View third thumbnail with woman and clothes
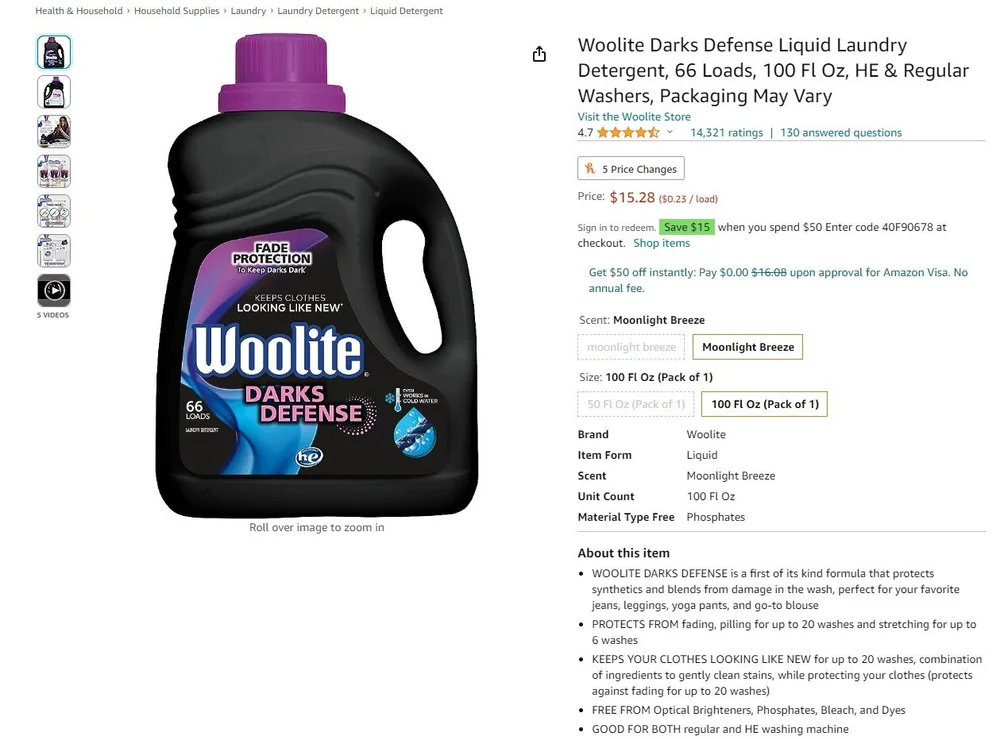1000x739 pixels. (54, 131)
